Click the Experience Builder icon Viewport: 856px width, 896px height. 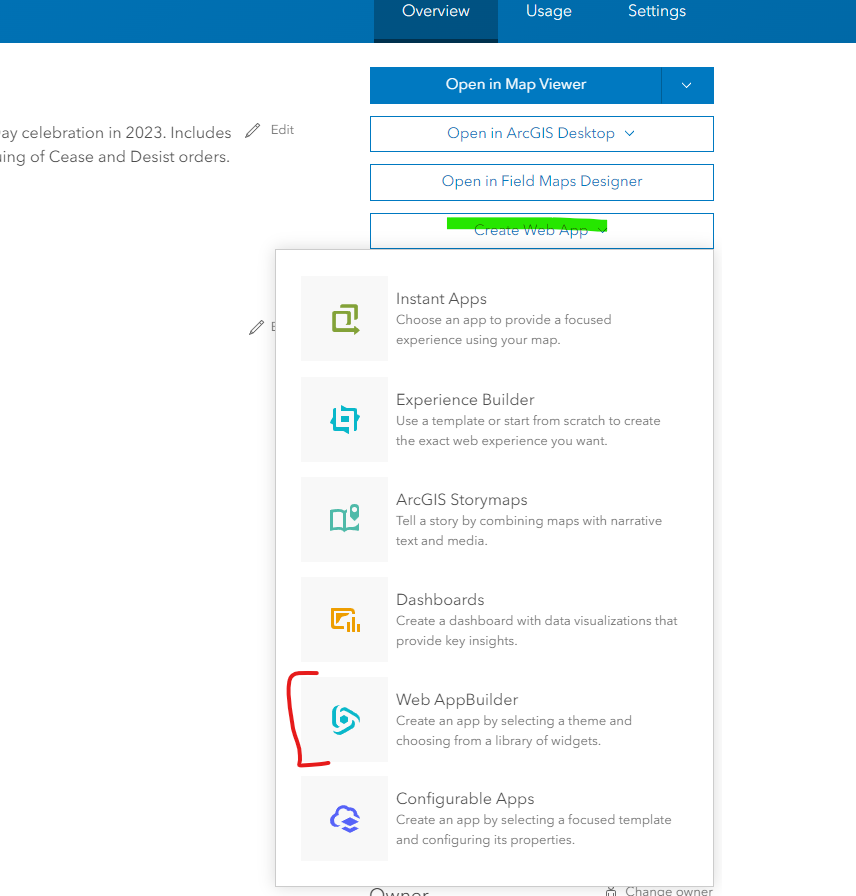coord(344,419)
